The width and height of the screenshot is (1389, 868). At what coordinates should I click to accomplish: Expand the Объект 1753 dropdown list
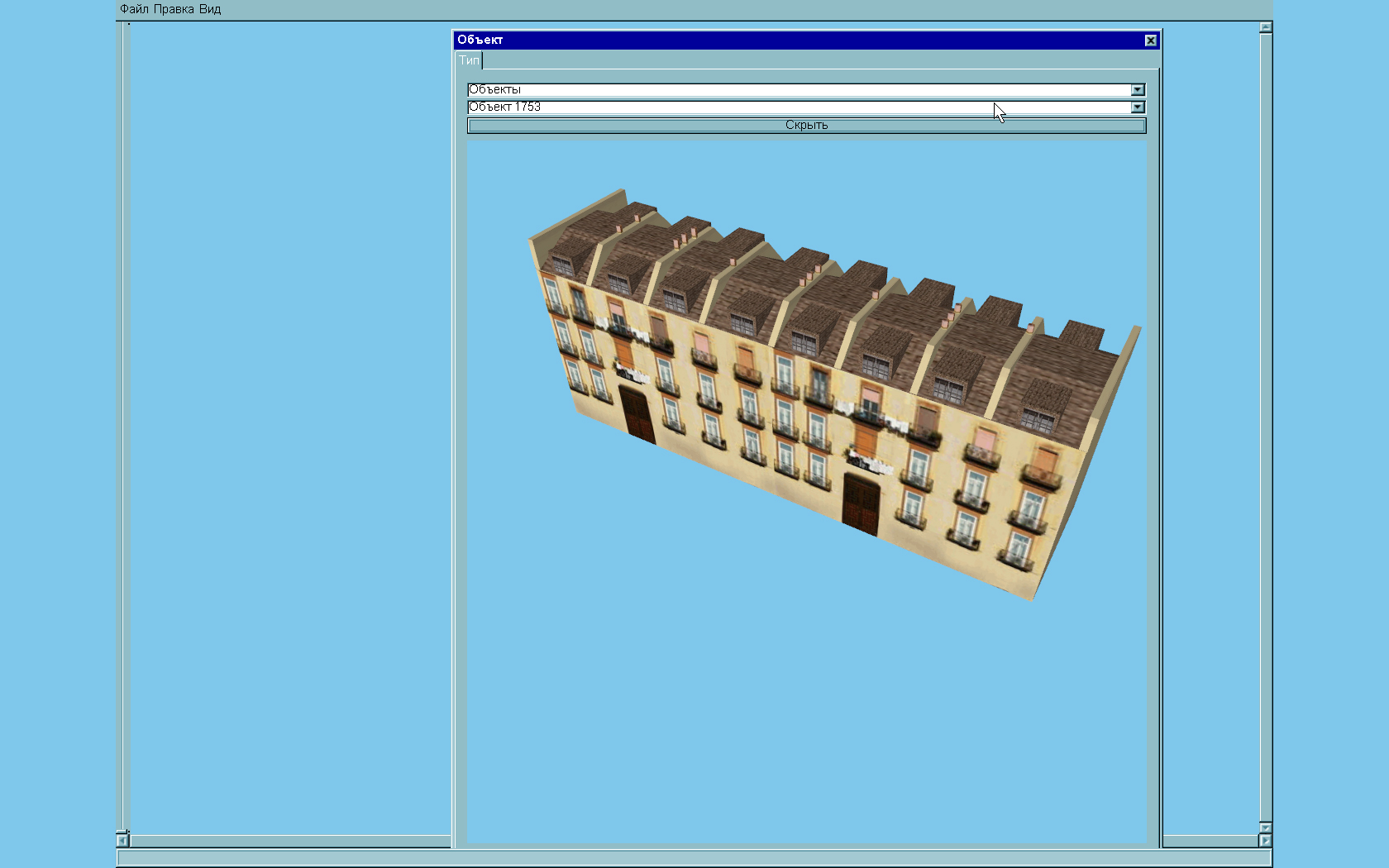click(x=1138, y=107)
